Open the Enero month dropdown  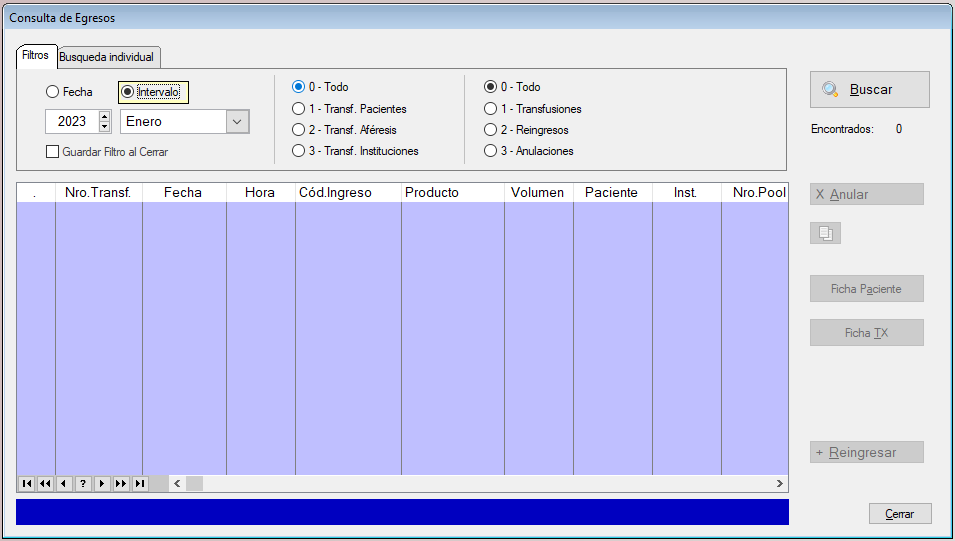pyautogui.click(x=237, y=121)
